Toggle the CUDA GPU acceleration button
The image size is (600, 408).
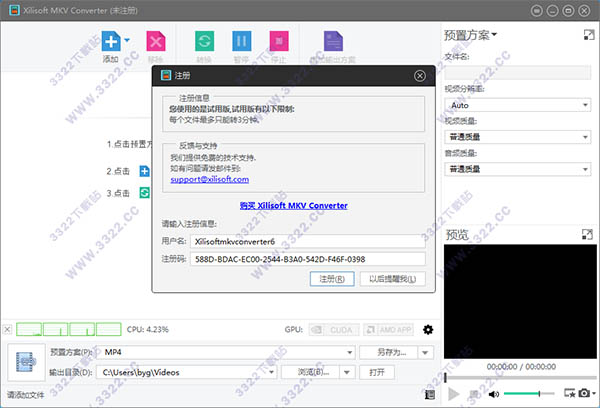click(x=334, y=330)
